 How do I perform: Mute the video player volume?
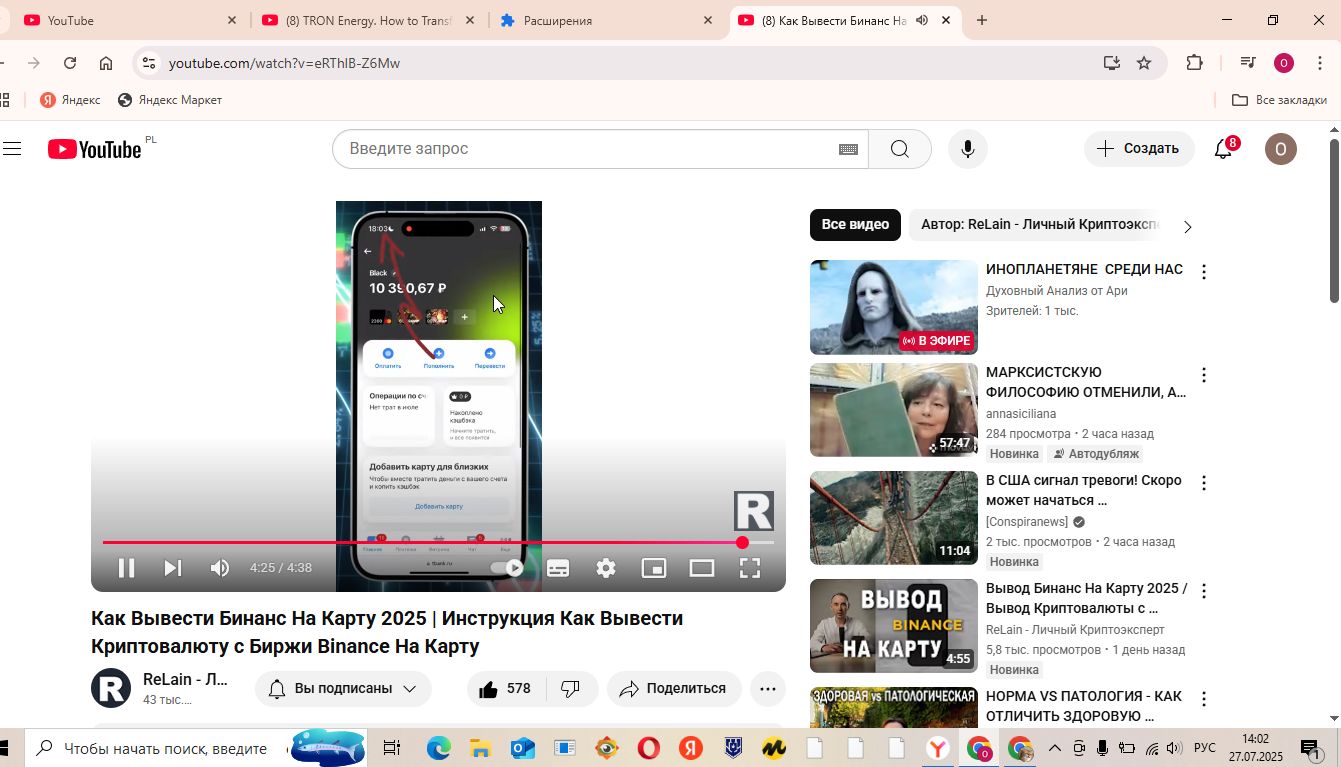[220, 568]
